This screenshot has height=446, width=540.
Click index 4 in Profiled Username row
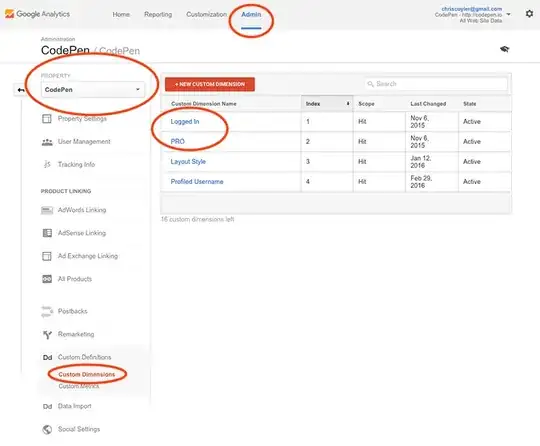click(x=308, y=181)
